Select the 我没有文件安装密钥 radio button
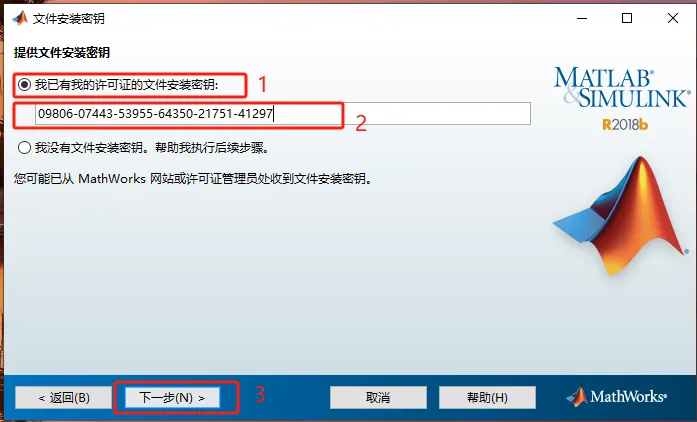The height and width of the screenshot is (422, 697). [24, 148]
